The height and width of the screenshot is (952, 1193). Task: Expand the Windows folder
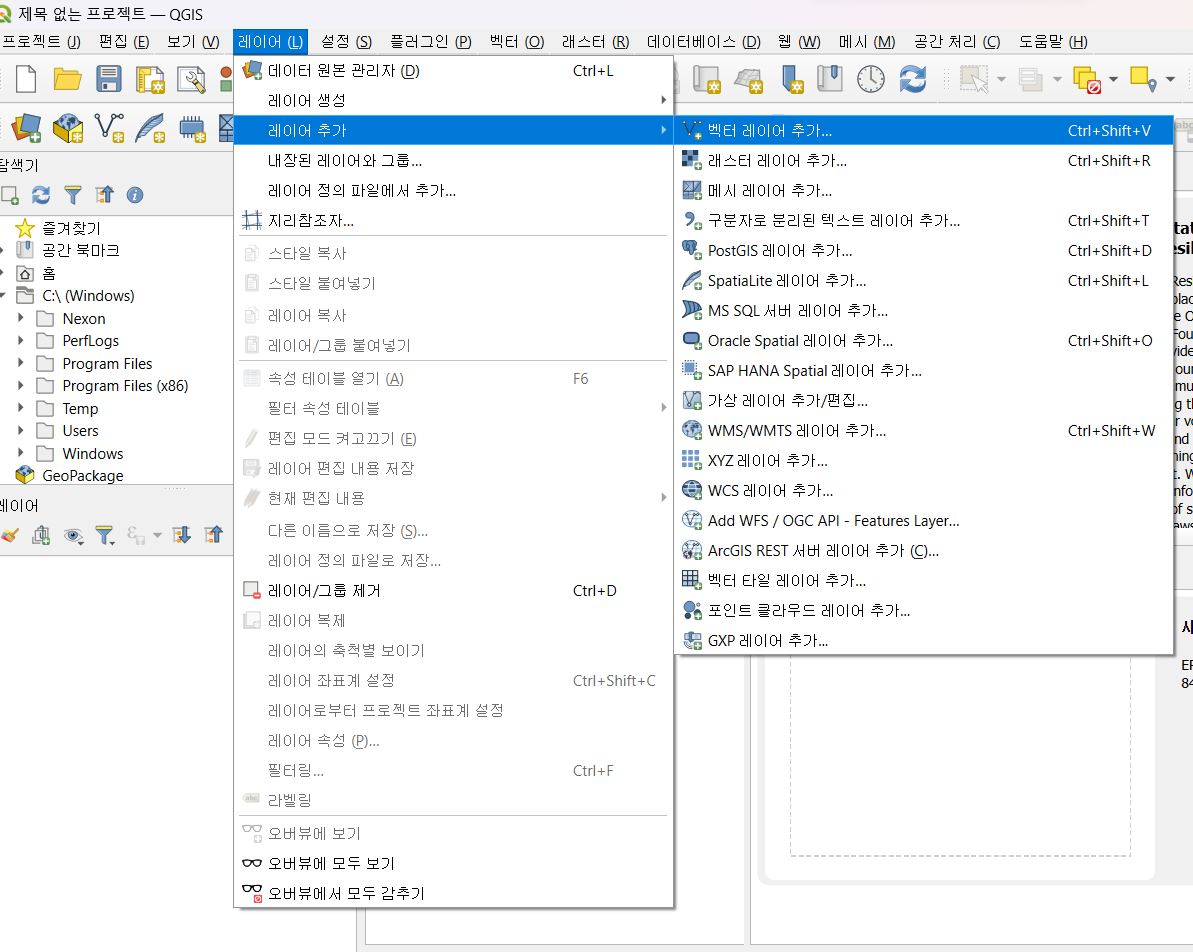click(x=21, y=453)
